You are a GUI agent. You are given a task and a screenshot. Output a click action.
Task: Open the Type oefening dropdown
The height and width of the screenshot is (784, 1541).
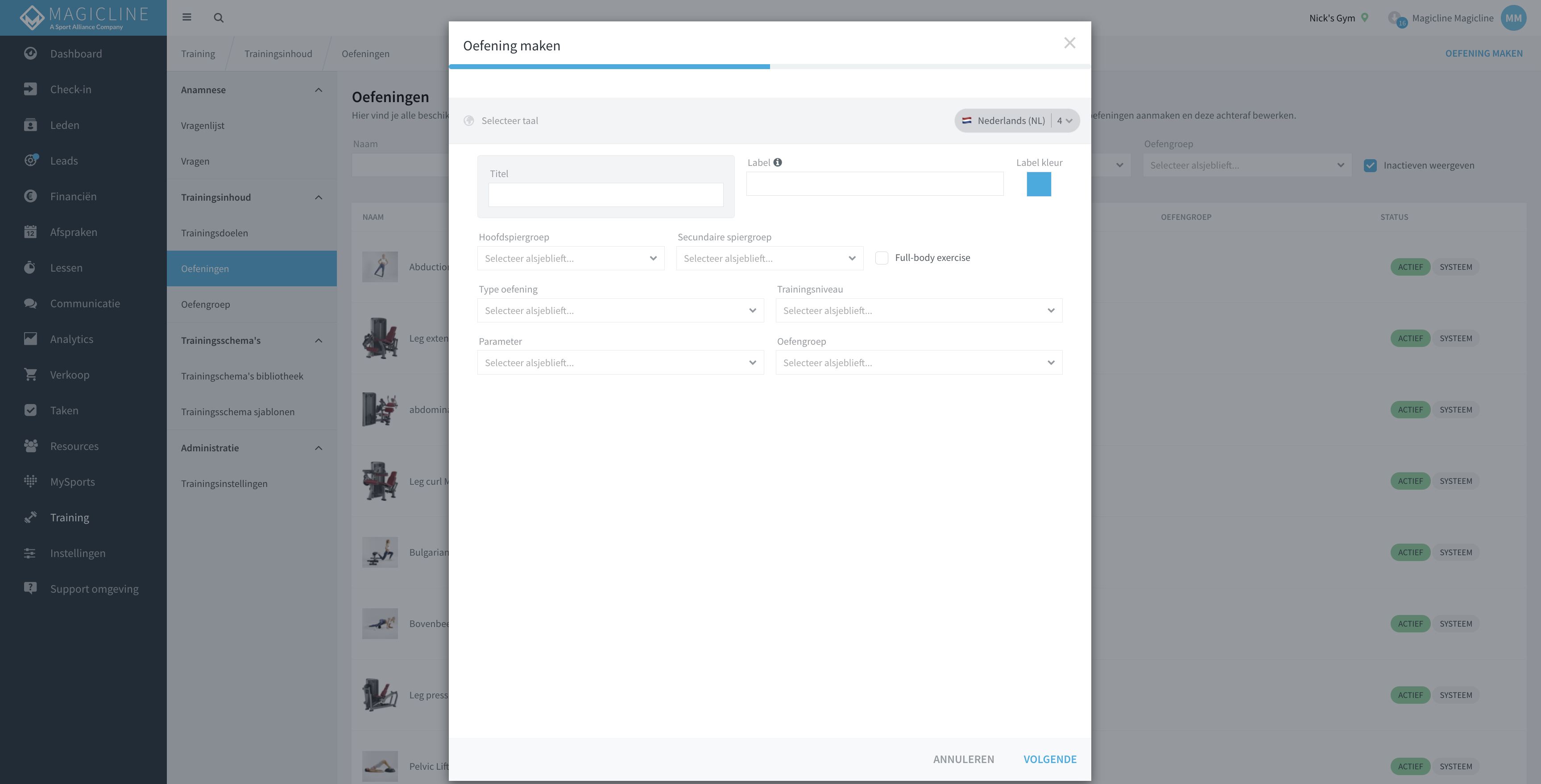620,310
